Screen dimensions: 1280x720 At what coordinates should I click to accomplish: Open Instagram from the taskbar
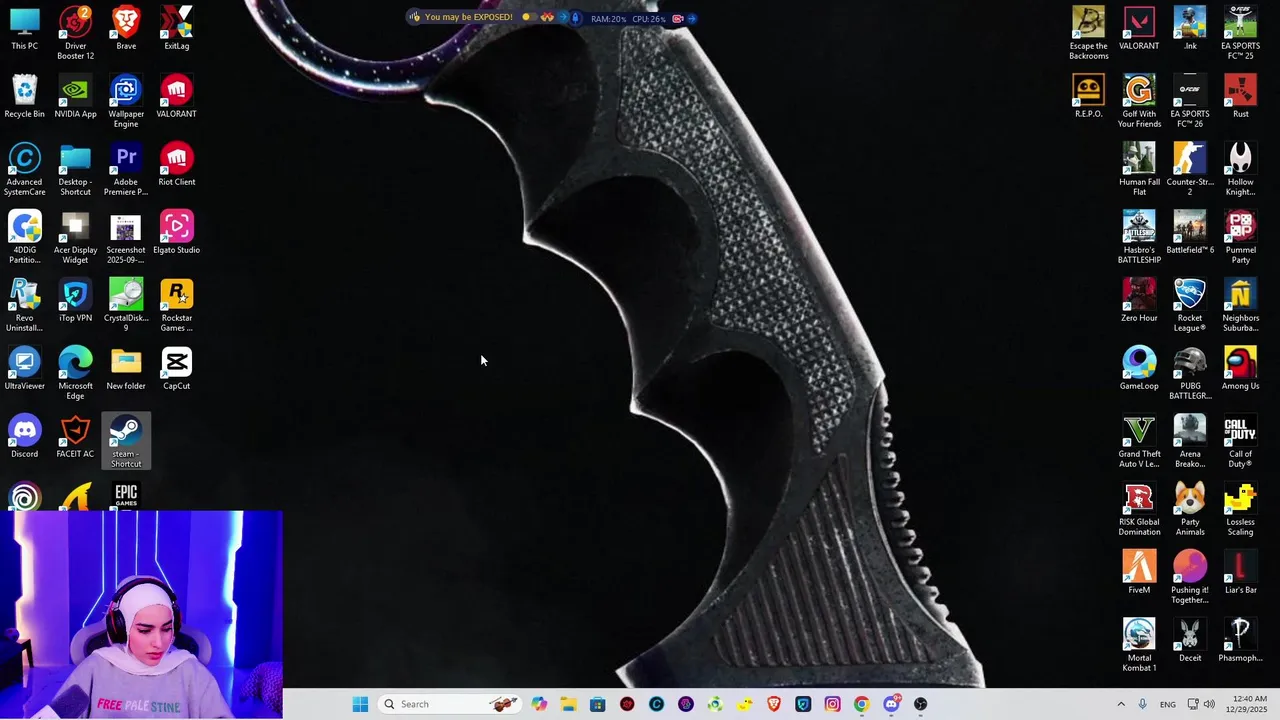click(833, 704)
